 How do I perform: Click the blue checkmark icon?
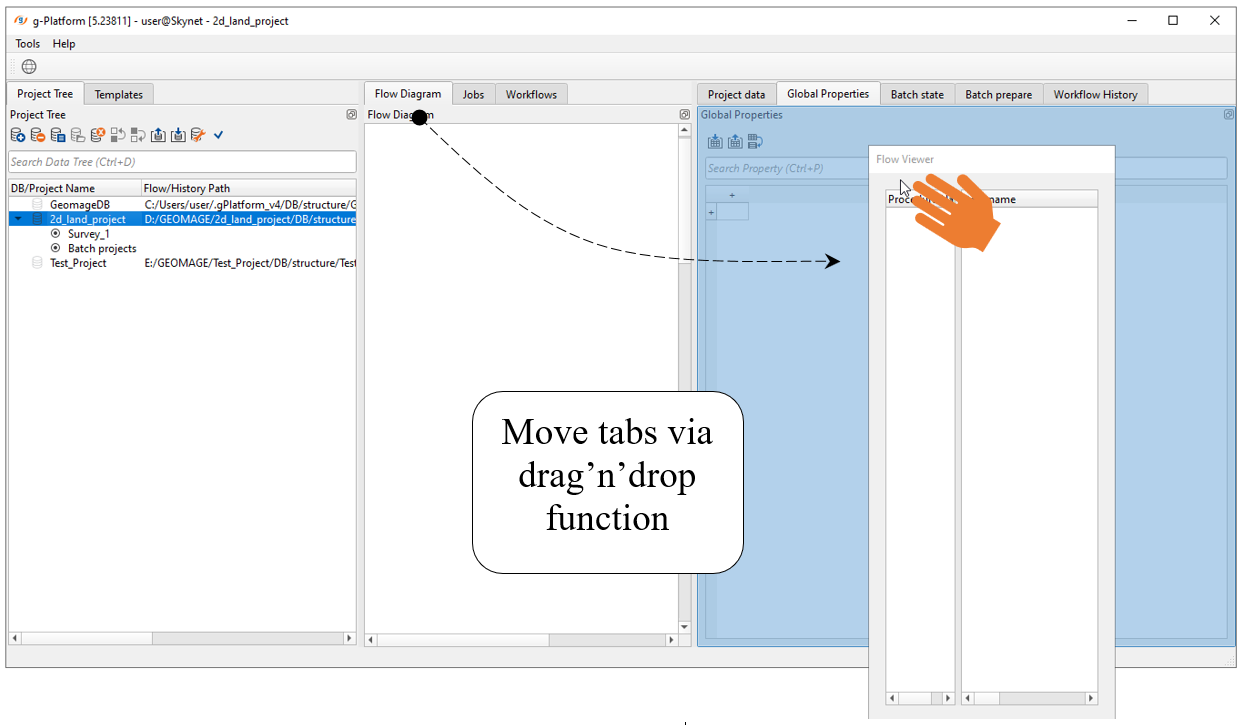point(219,135)
